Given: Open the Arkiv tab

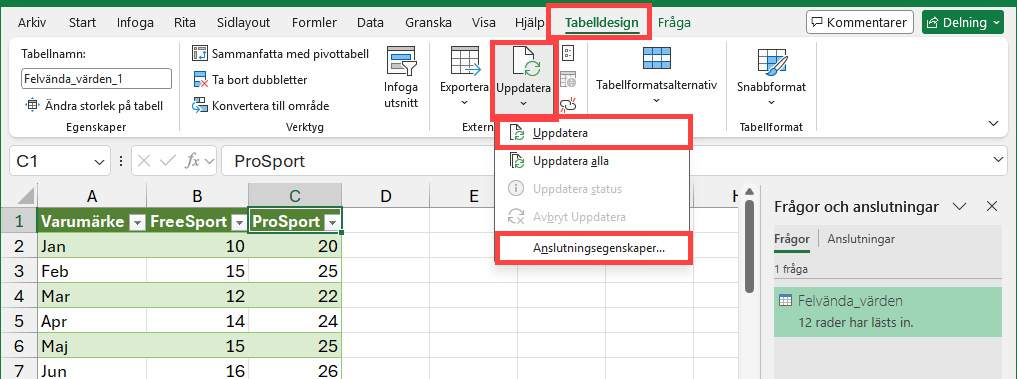Looking at the screenshot, I should pos(32,23).
